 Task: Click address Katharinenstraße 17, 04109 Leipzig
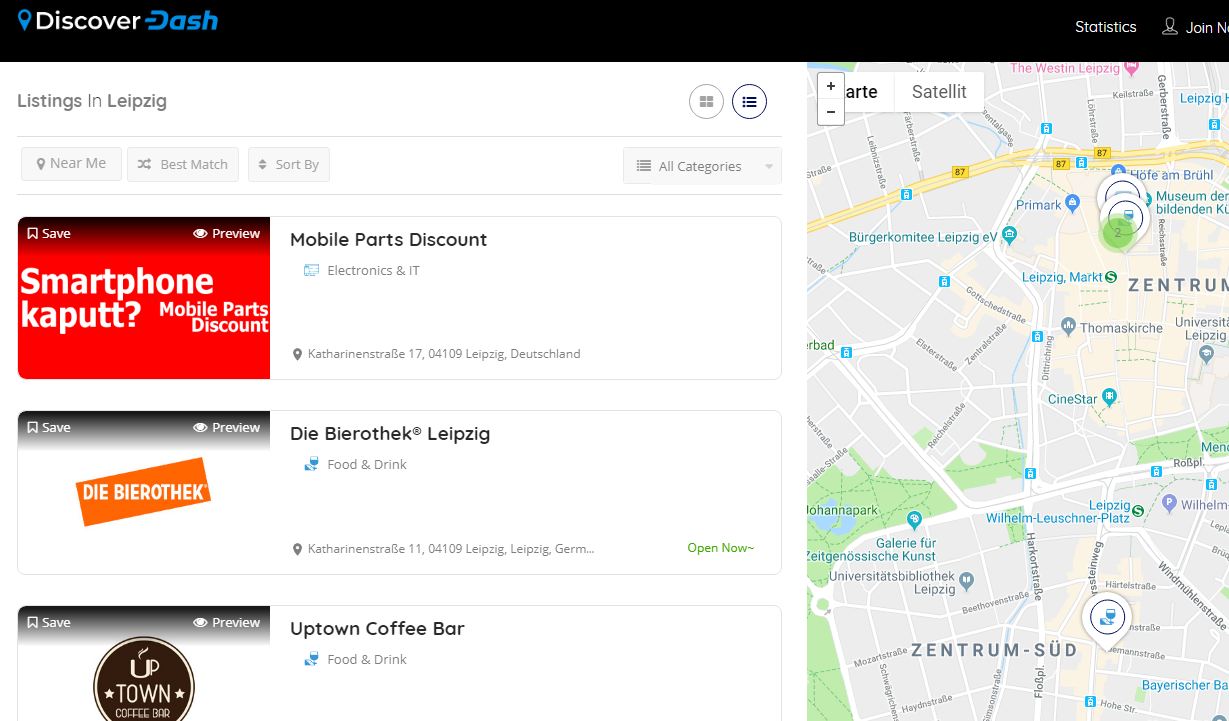(444, 354)
